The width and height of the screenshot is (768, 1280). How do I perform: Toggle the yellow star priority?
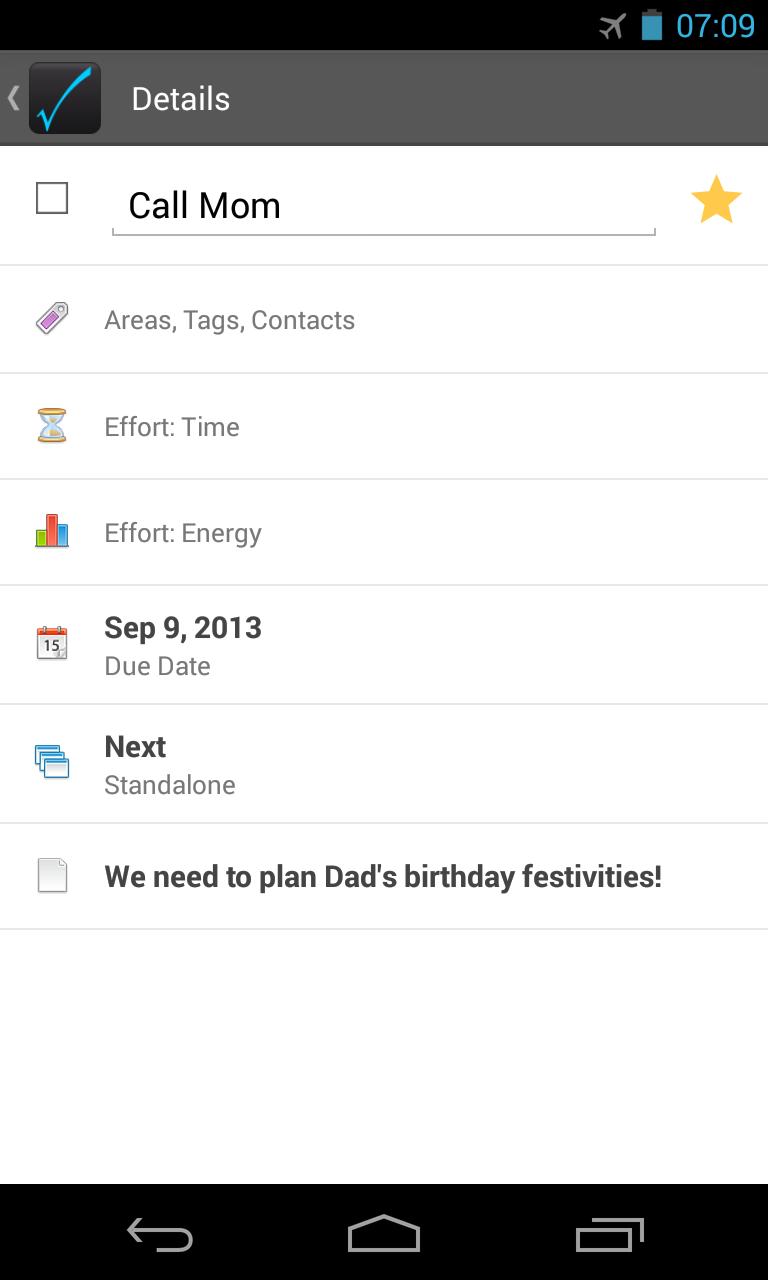pos(716,200)
